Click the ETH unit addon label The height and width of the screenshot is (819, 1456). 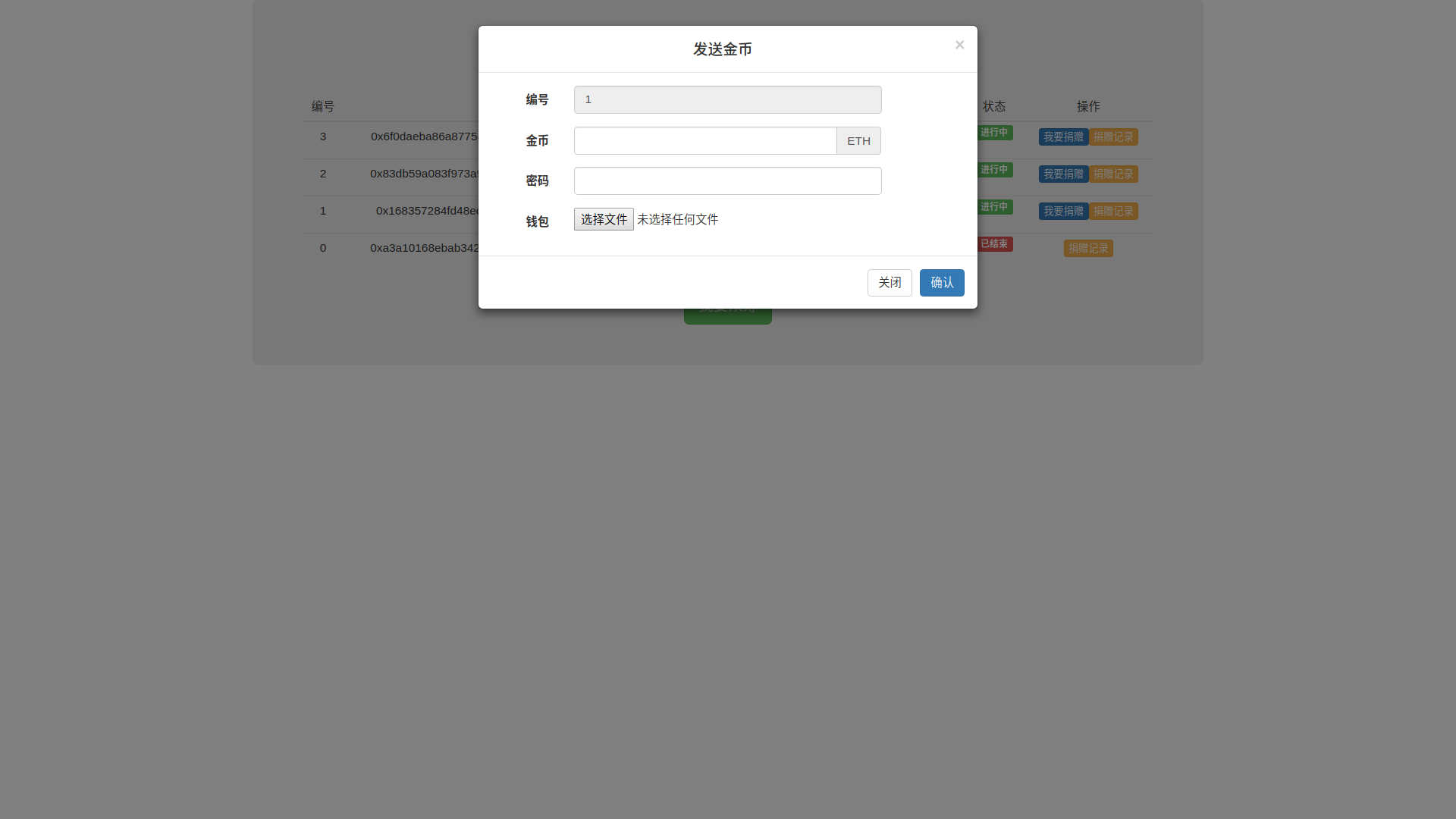(858, 141)
